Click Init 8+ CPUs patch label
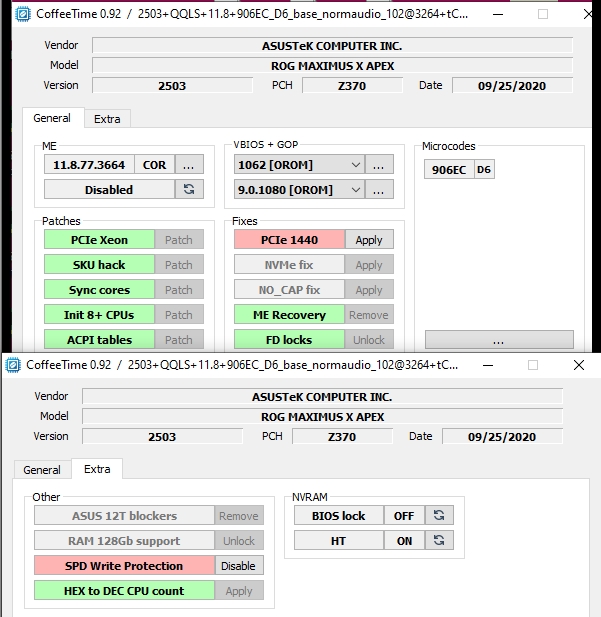The height and width of the screenshot is (617, 601). (99, 315)
